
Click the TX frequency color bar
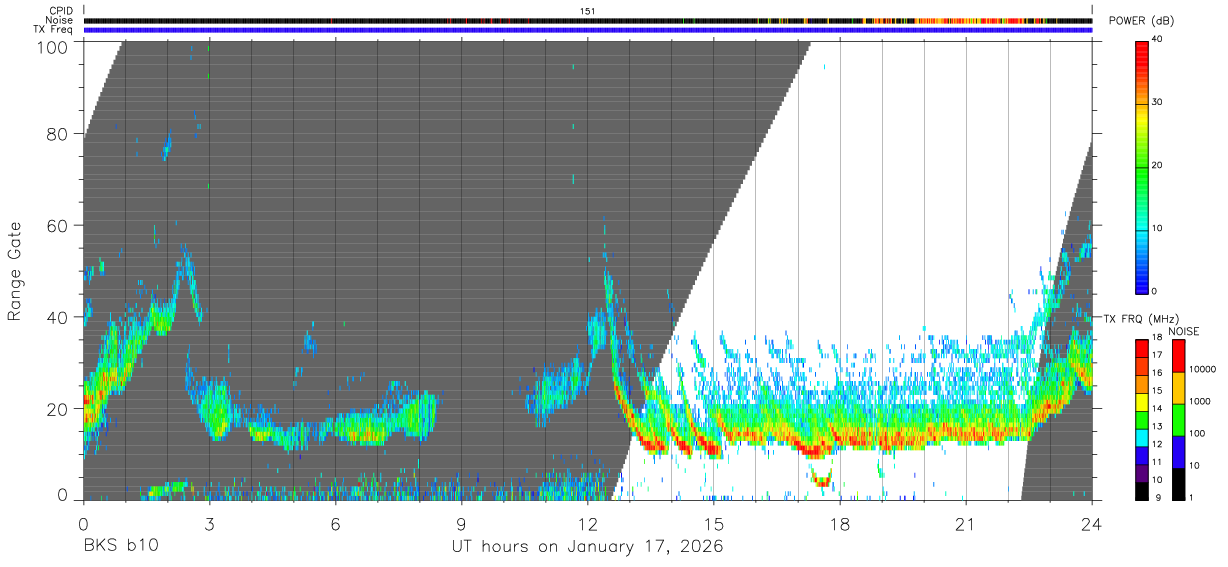coord(1141,419)
